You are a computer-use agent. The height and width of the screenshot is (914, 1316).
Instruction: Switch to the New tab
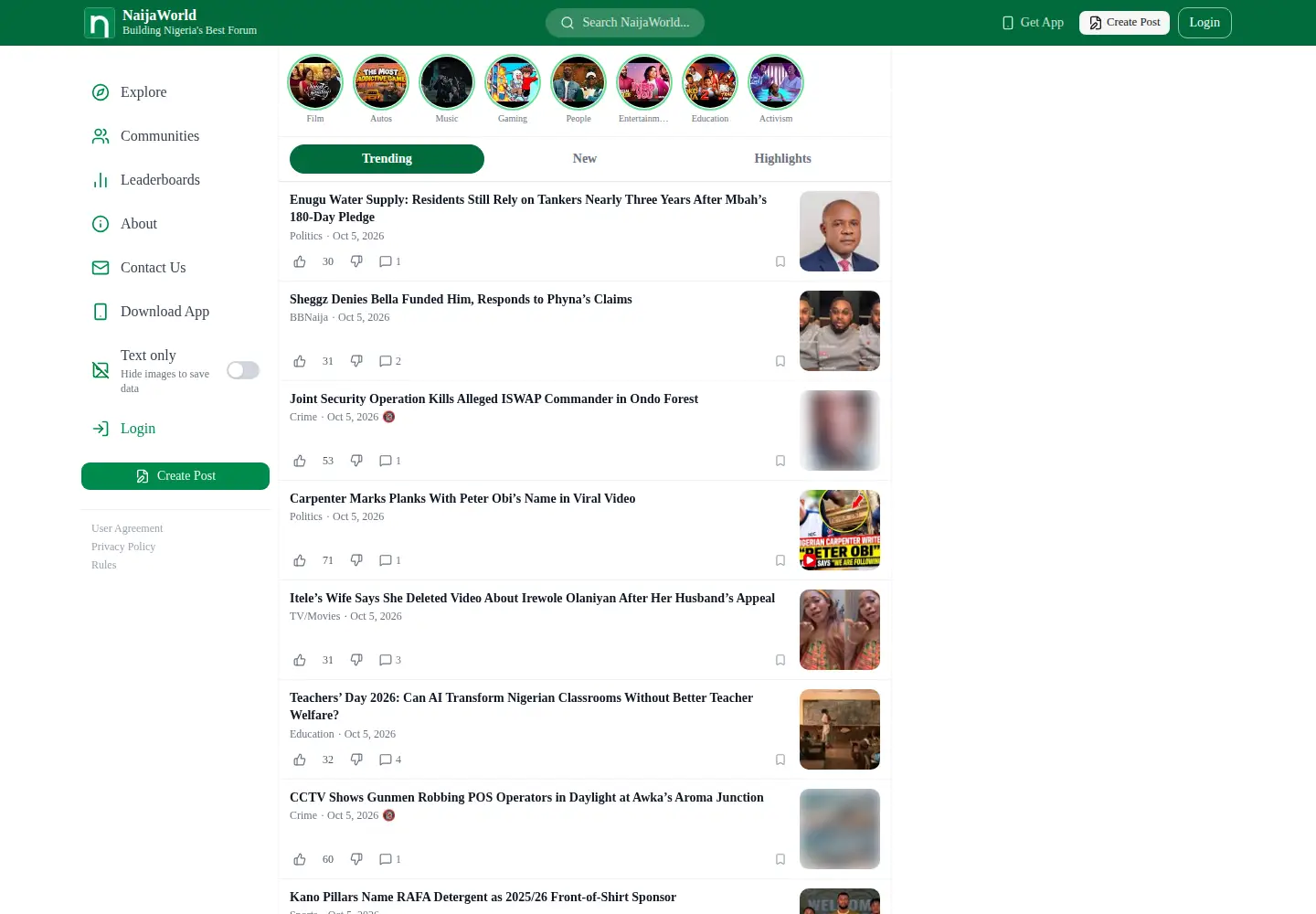[585, 159]
